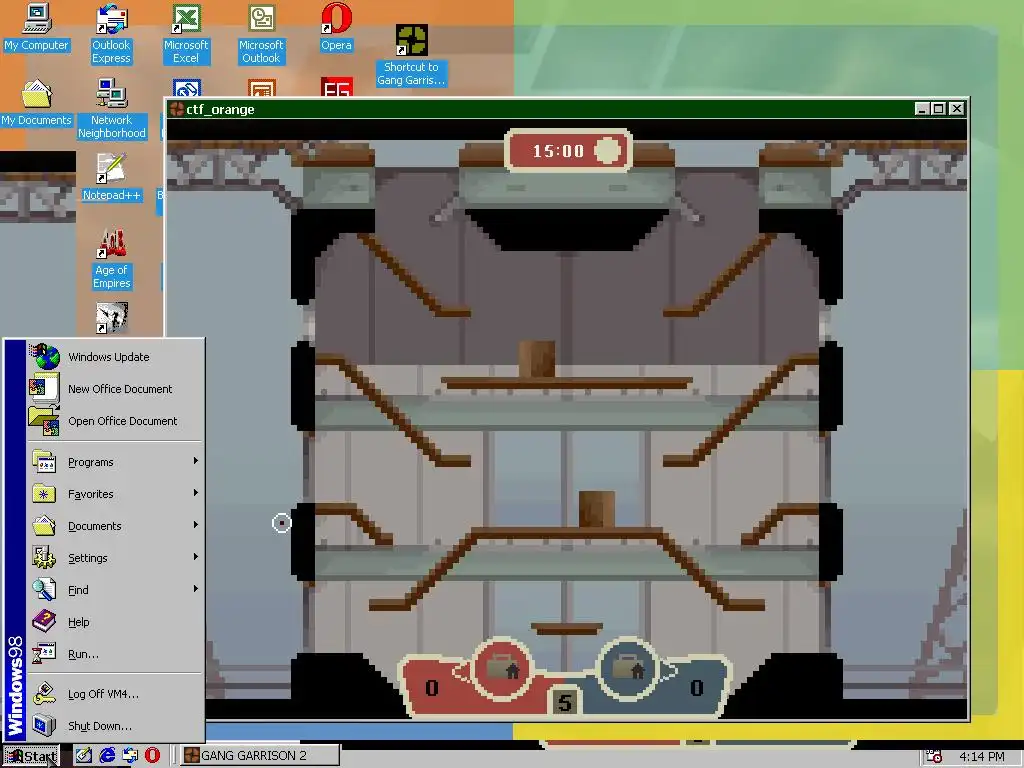
Task: Click the 4:14 PM taskbar clock
Action: [x=982, y=756]
